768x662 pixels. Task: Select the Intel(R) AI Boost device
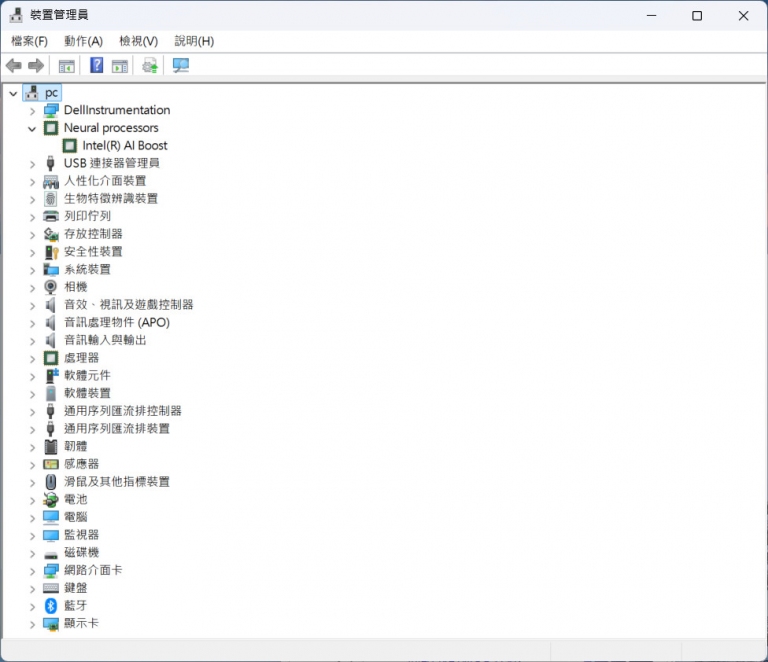(124, 146)
